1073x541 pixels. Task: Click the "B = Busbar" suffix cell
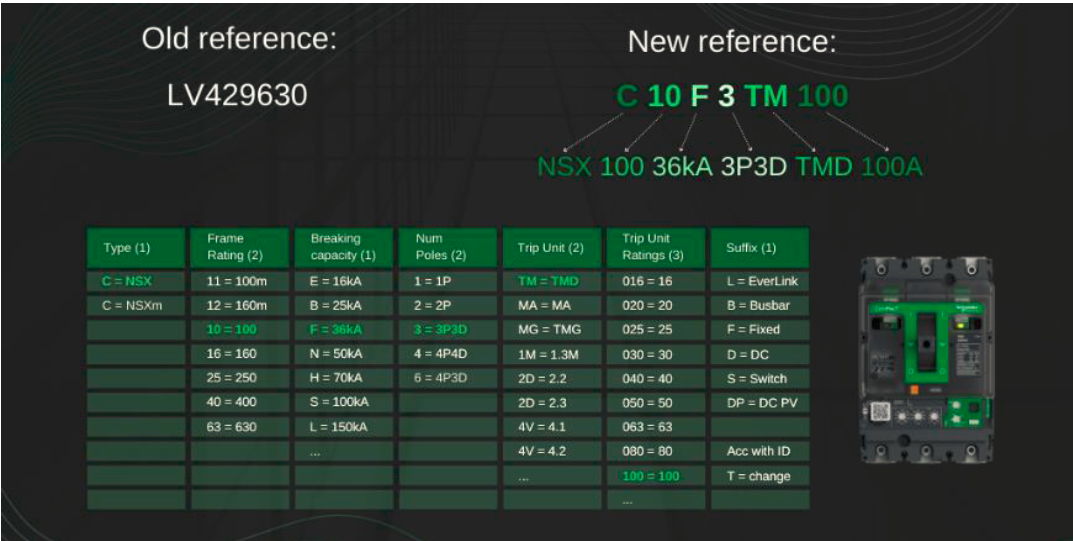pos(760,306)
